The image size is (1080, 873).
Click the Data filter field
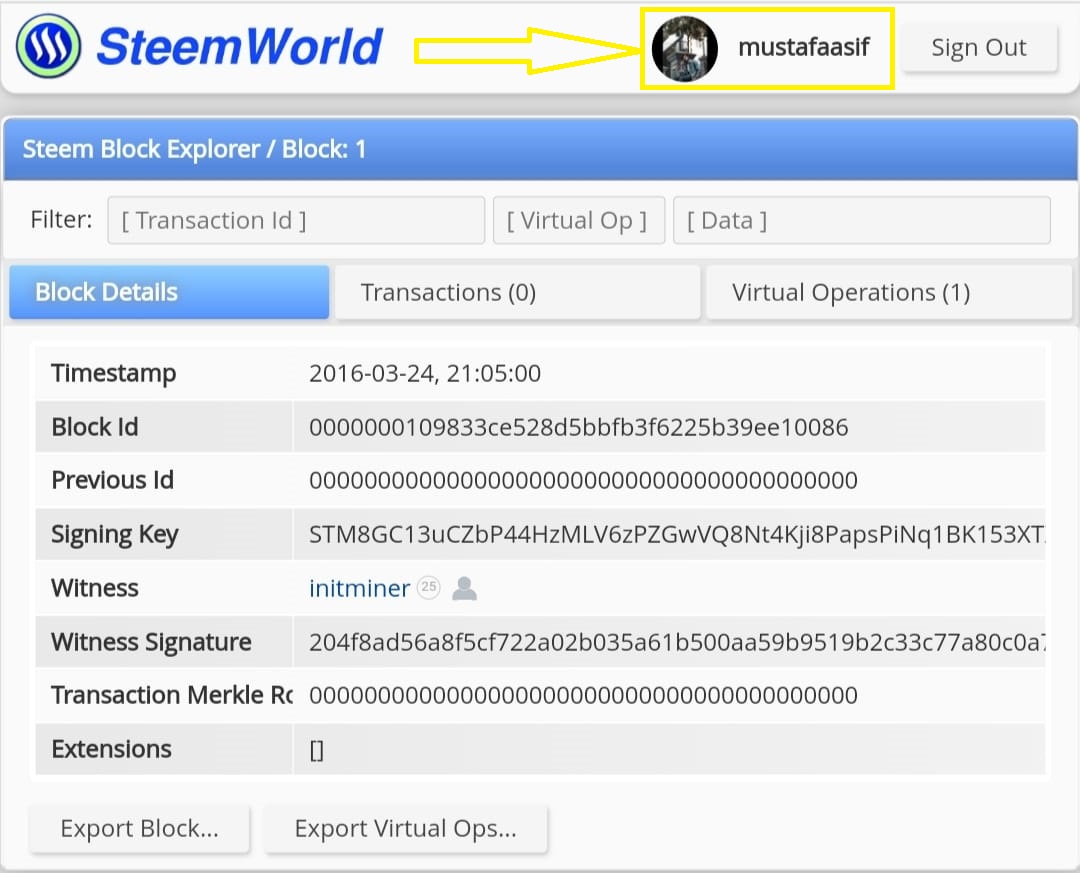862,220
